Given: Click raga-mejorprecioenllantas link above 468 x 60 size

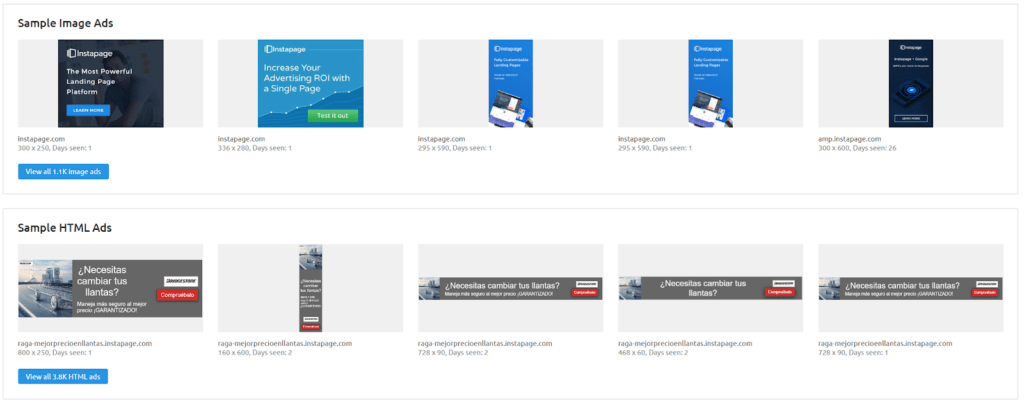Looking at the screenshot, I should click(x=685, y=343).
